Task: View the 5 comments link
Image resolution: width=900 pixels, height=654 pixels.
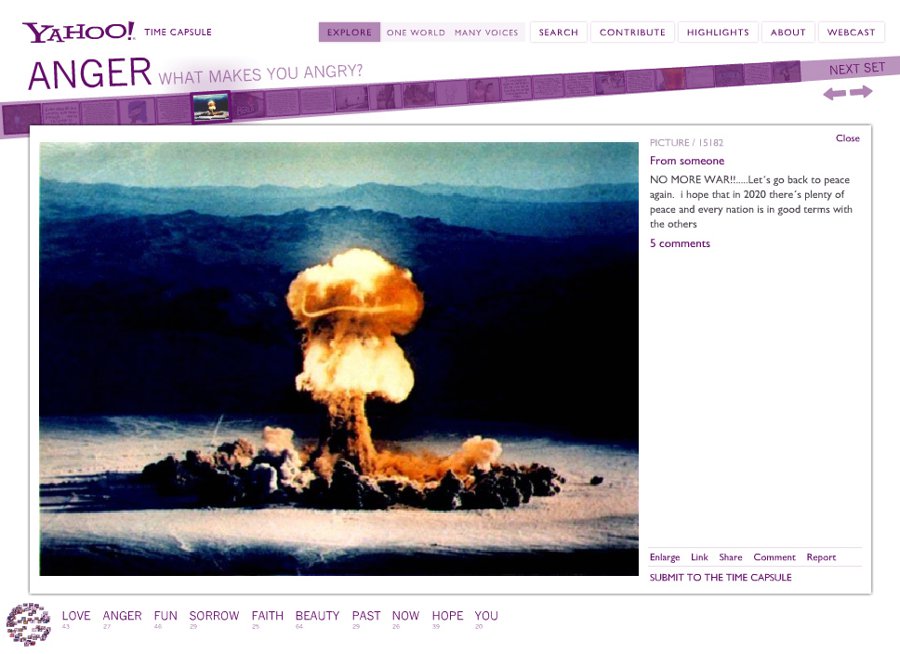Action: (680, 243)
